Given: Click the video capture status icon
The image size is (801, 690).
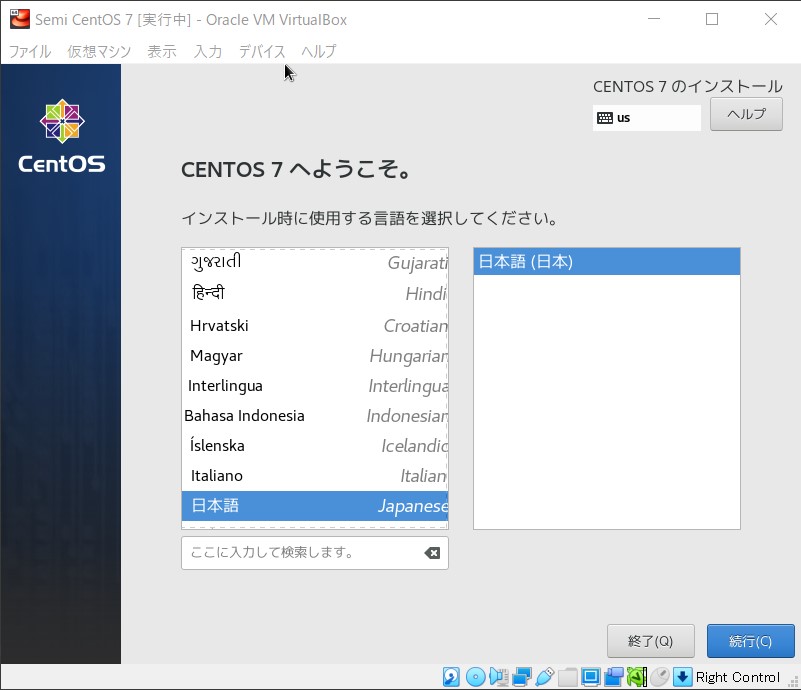Looking at the screenshot, I should (x=614, y=677).
